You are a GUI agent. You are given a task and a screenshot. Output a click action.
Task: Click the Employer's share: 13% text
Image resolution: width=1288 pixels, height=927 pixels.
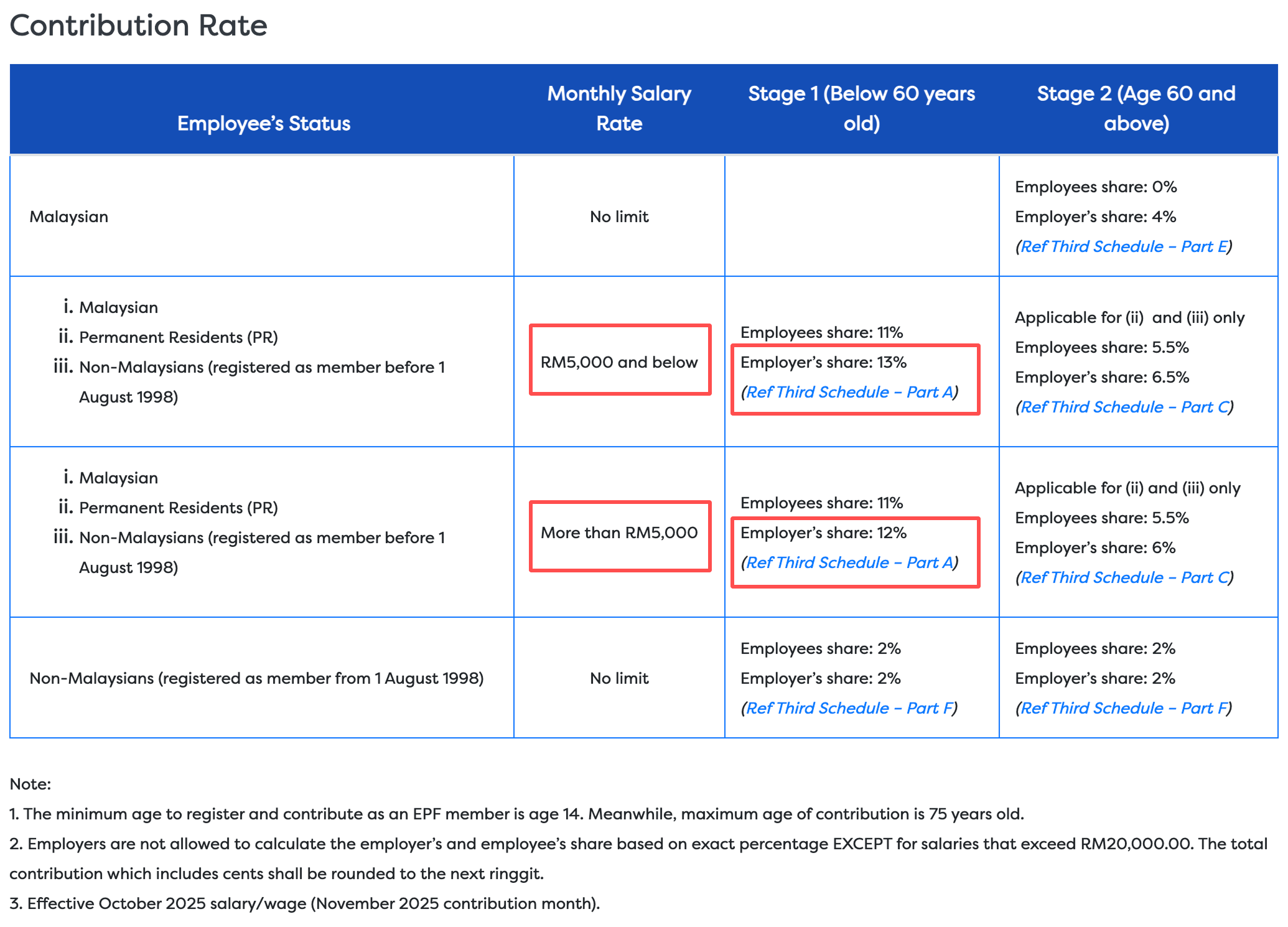pyautogui.click(x=823, y=362)
